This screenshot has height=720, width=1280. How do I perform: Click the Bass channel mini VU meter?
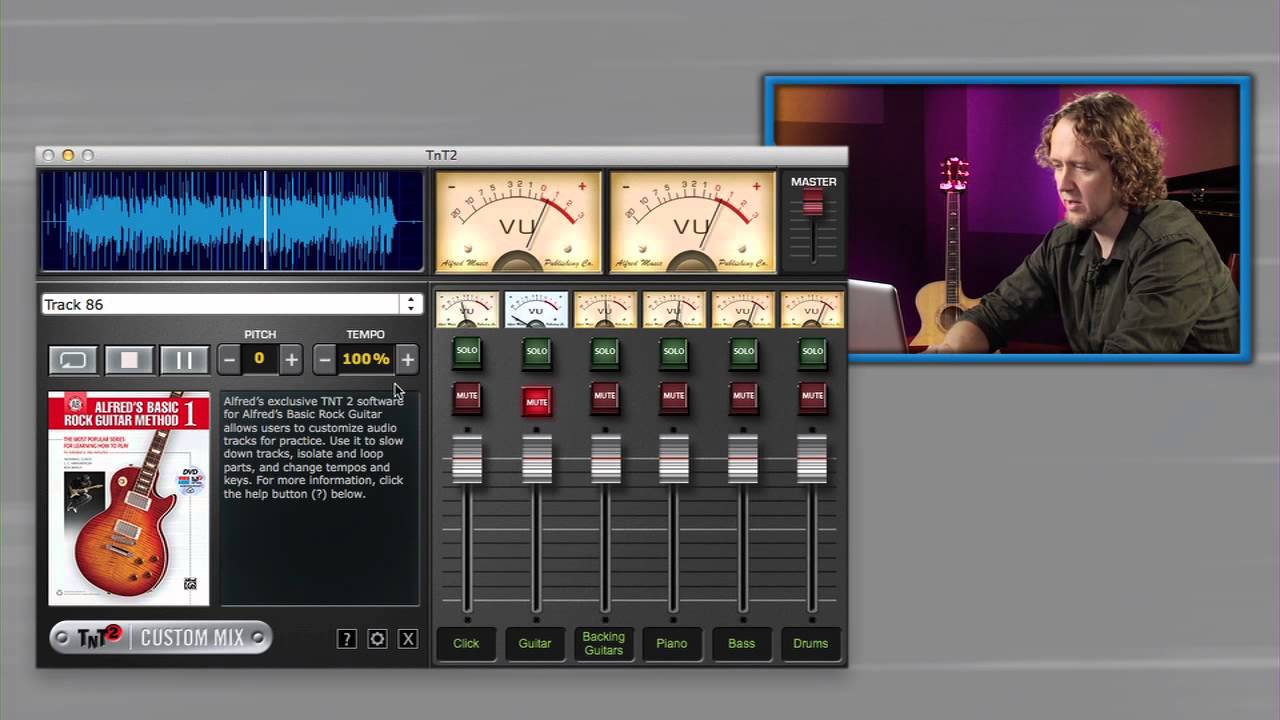coord(743,310)
